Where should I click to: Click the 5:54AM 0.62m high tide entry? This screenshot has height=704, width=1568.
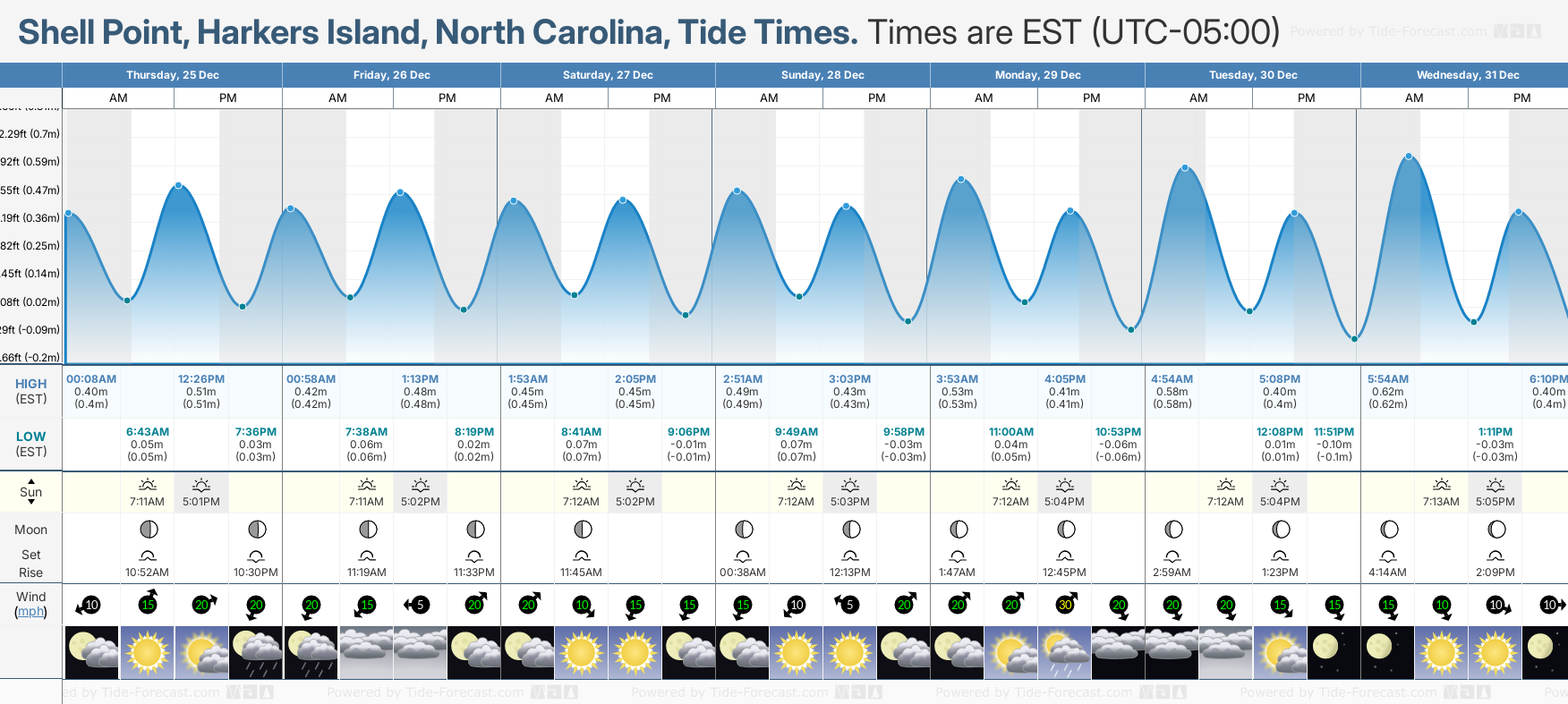pyautogui.click(x=1388, y=391)
